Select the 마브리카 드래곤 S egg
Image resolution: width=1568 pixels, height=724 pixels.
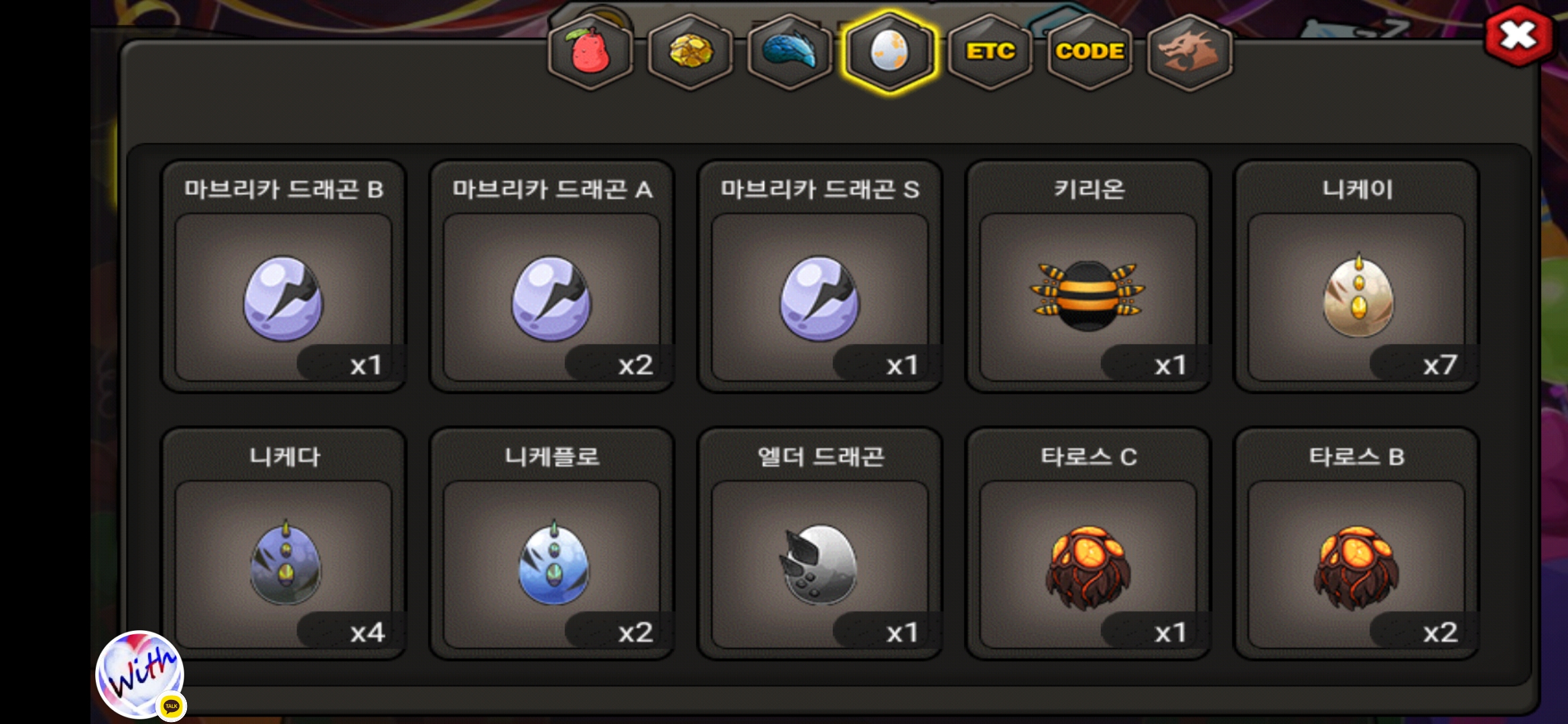point(820,276)
